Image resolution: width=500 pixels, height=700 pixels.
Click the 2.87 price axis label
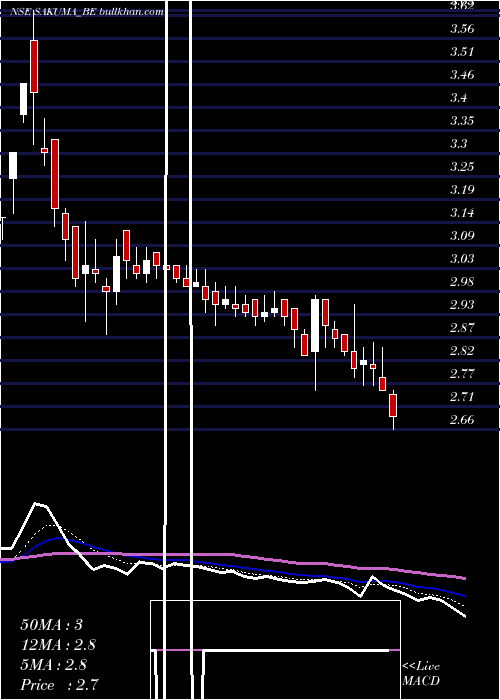462,328
